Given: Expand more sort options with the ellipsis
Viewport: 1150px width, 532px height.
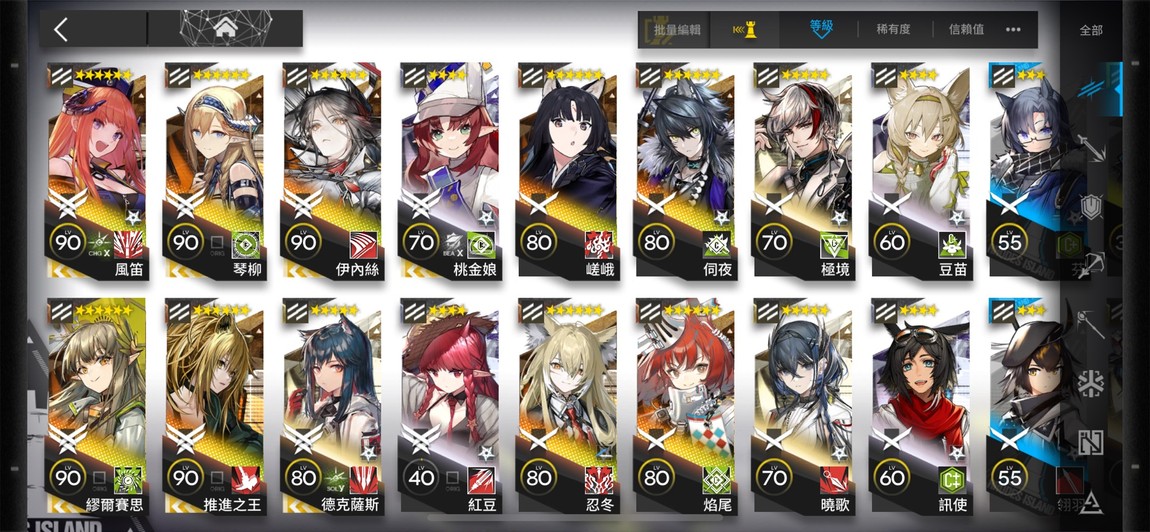Looking at the screenshot, I should pos(1014,30).
